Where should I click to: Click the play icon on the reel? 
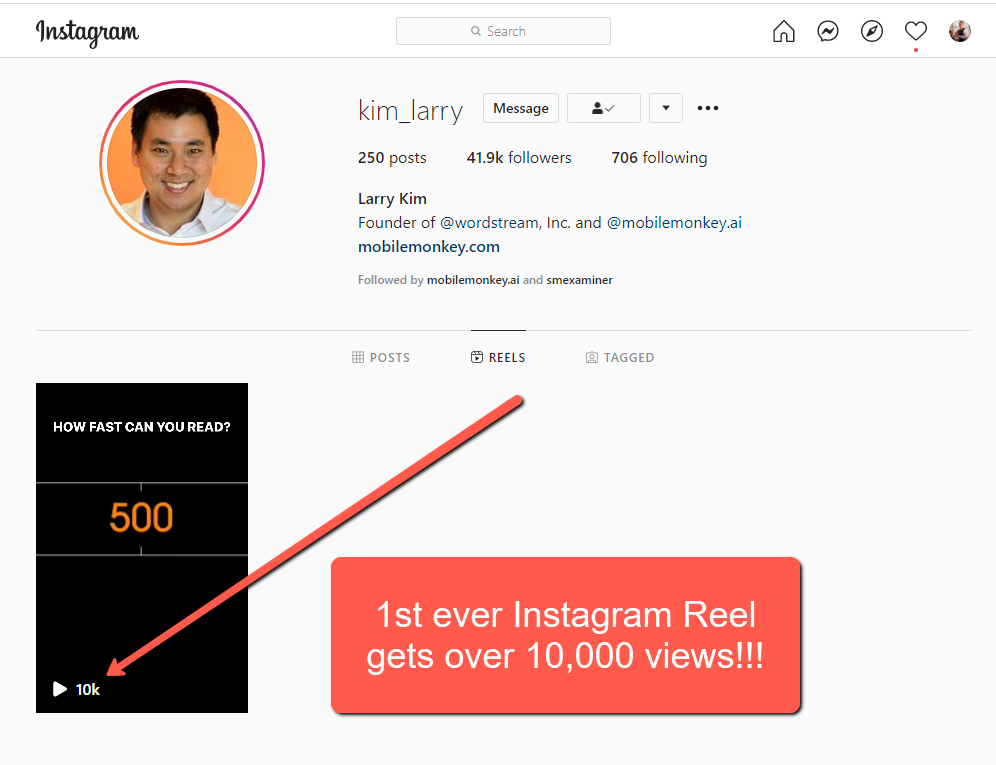tap(60, 689)
